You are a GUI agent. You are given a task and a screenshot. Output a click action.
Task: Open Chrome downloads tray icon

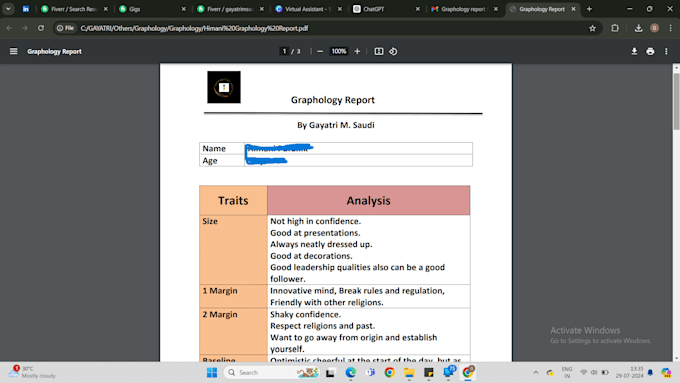(638, 28)
